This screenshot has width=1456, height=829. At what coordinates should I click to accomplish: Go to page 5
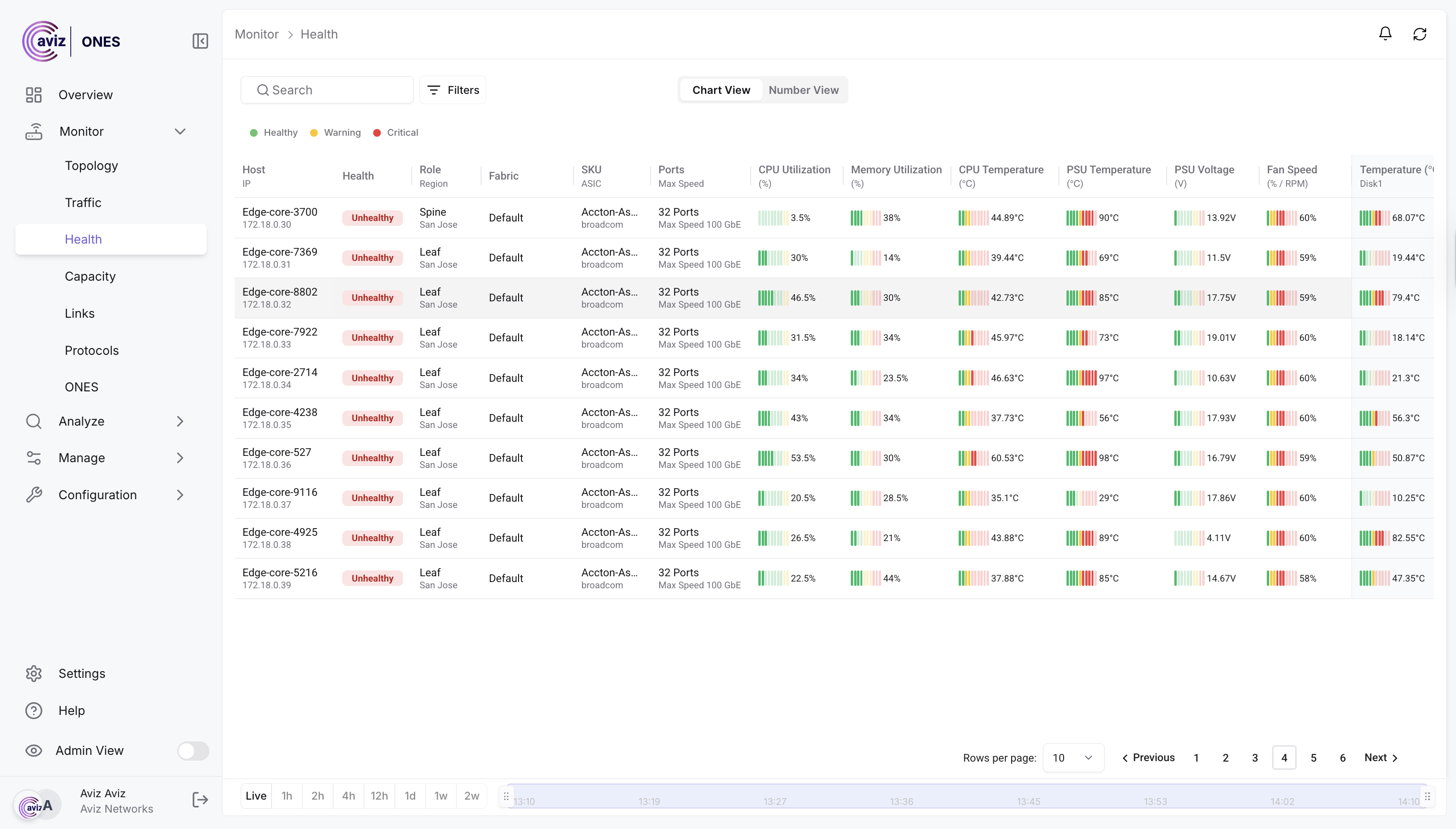click(x=1313, y=758)
